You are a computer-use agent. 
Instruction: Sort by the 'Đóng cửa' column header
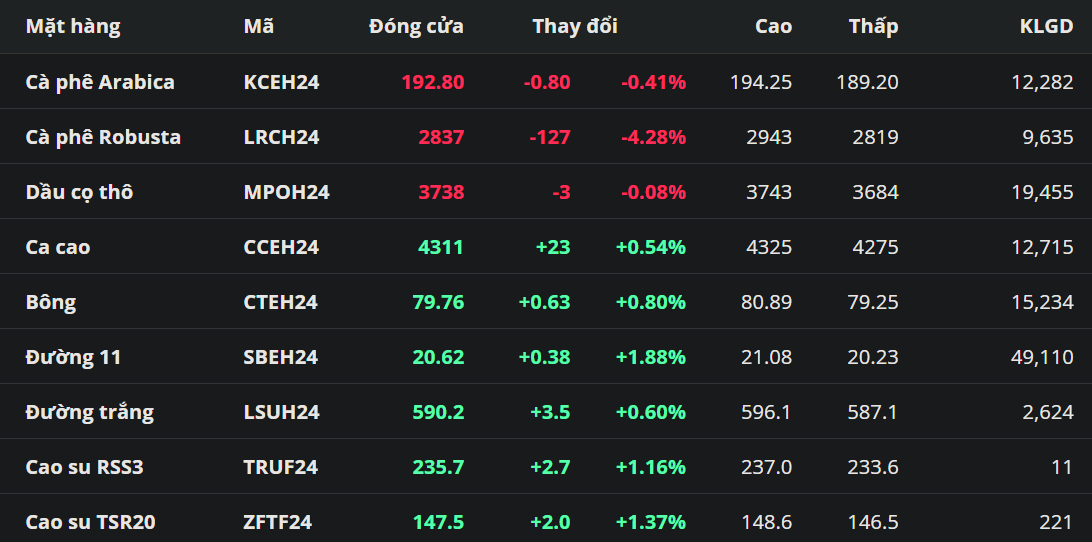416,27
